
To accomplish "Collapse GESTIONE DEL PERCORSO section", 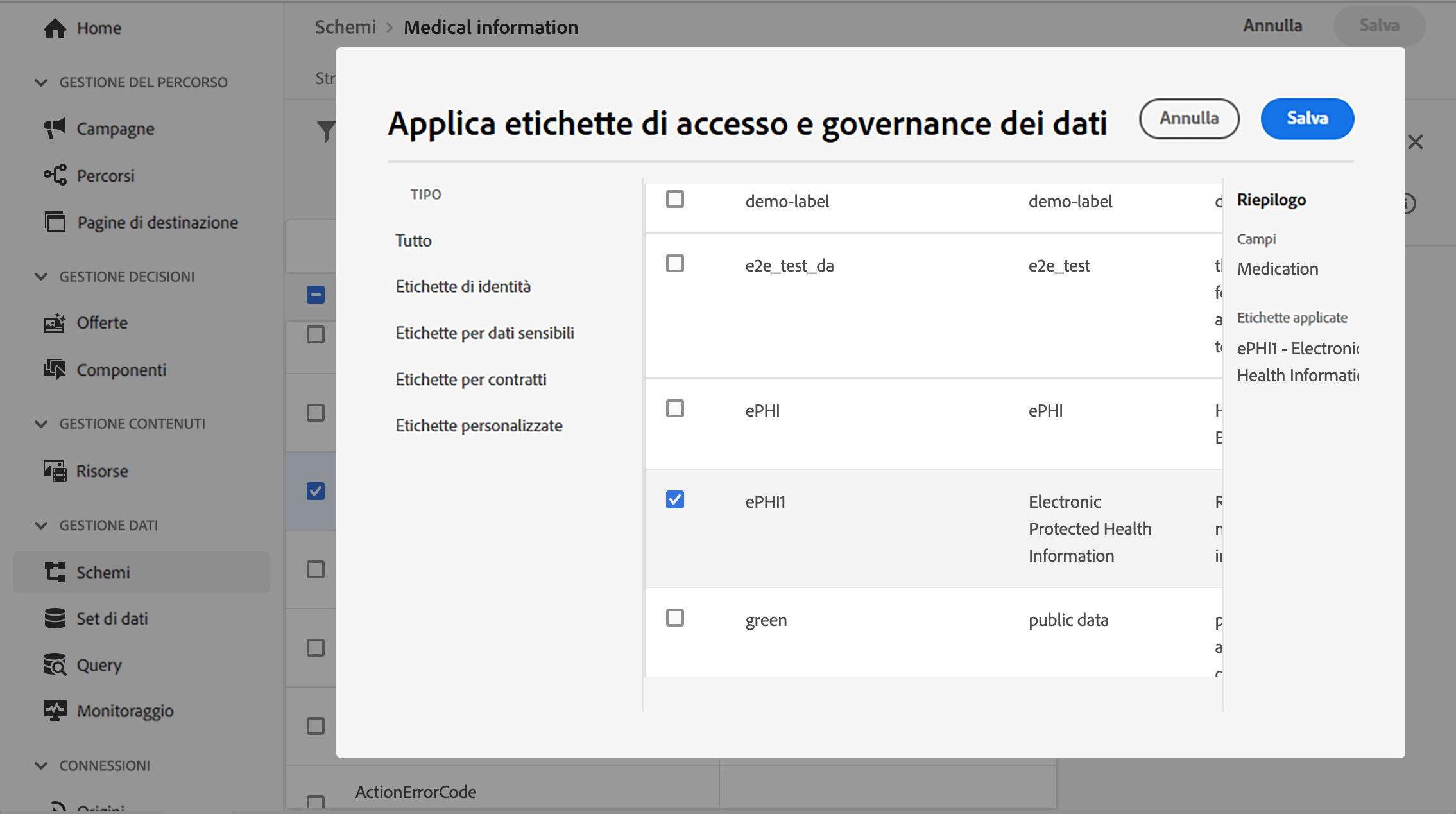I will click(x=41, y=82).
